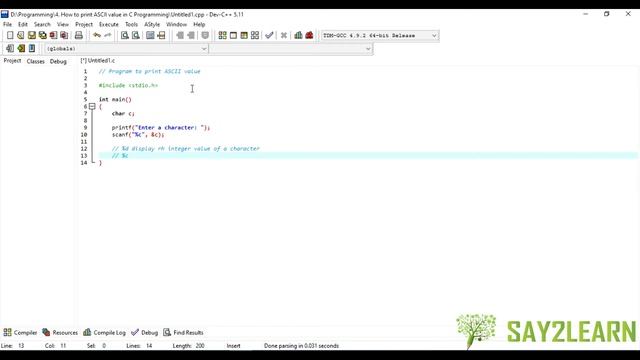Open the Window menu
This screenshot has width=640, height=360.
pyautogui.click(x=176, y=24)
